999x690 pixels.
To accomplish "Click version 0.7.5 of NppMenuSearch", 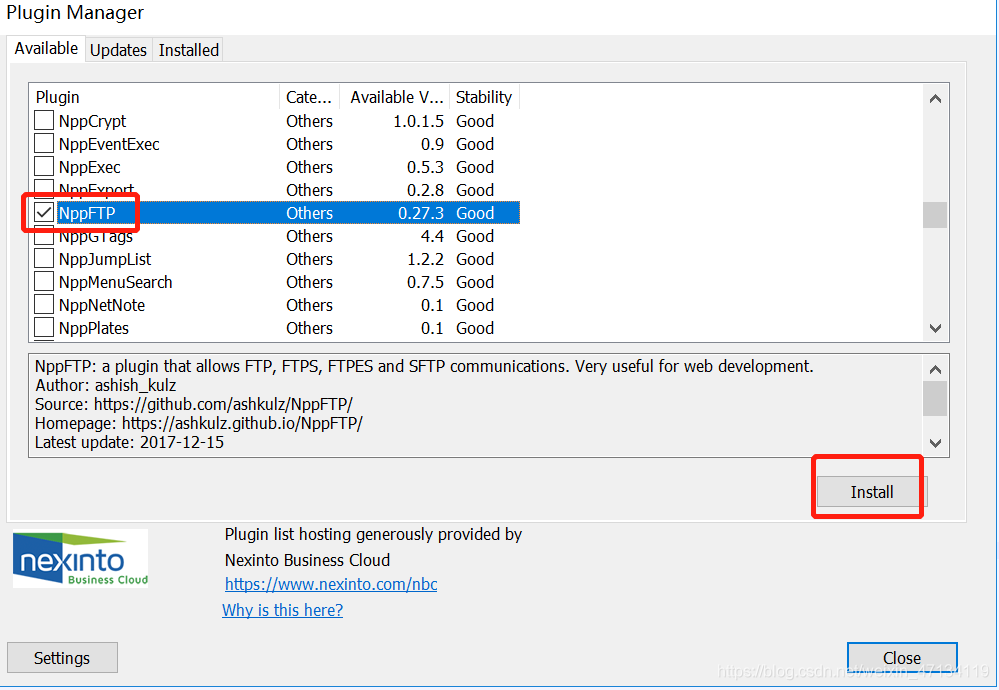I will click(425, 282).
